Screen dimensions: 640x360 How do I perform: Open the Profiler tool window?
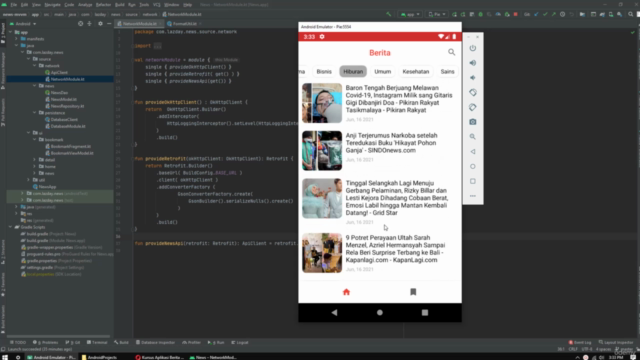(x=191, y=342)
